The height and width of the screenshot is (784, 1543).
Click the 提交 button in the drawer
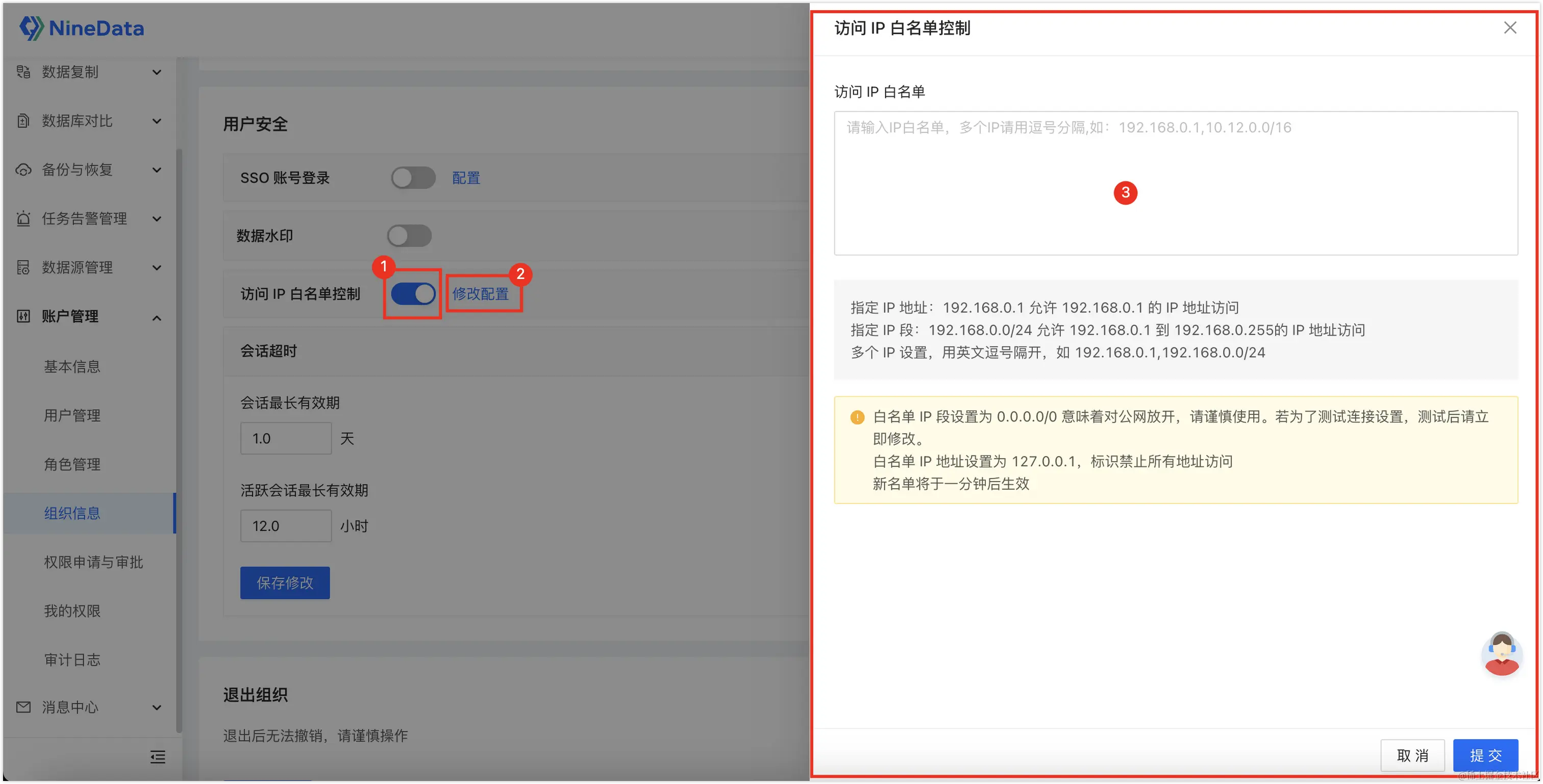pos(1485,755)
